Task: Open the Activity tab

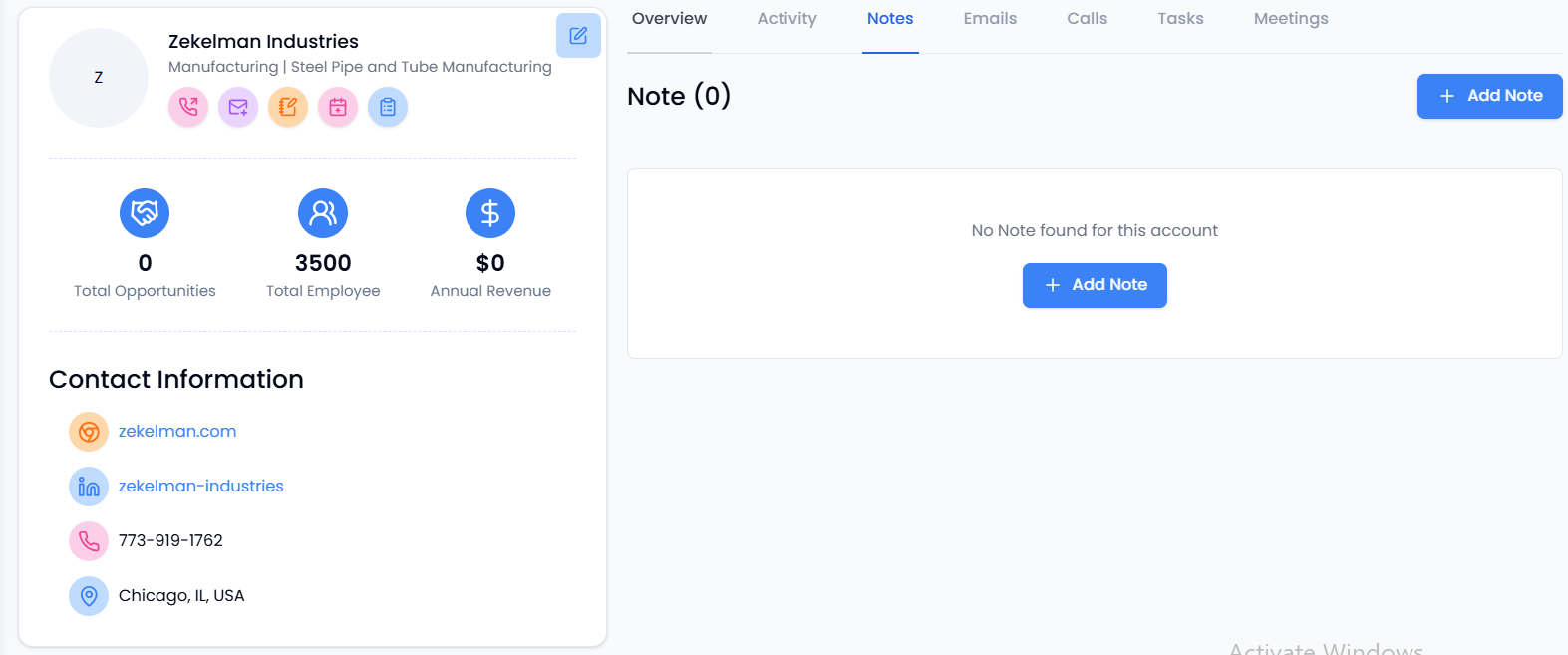Action: coord(786,19)
